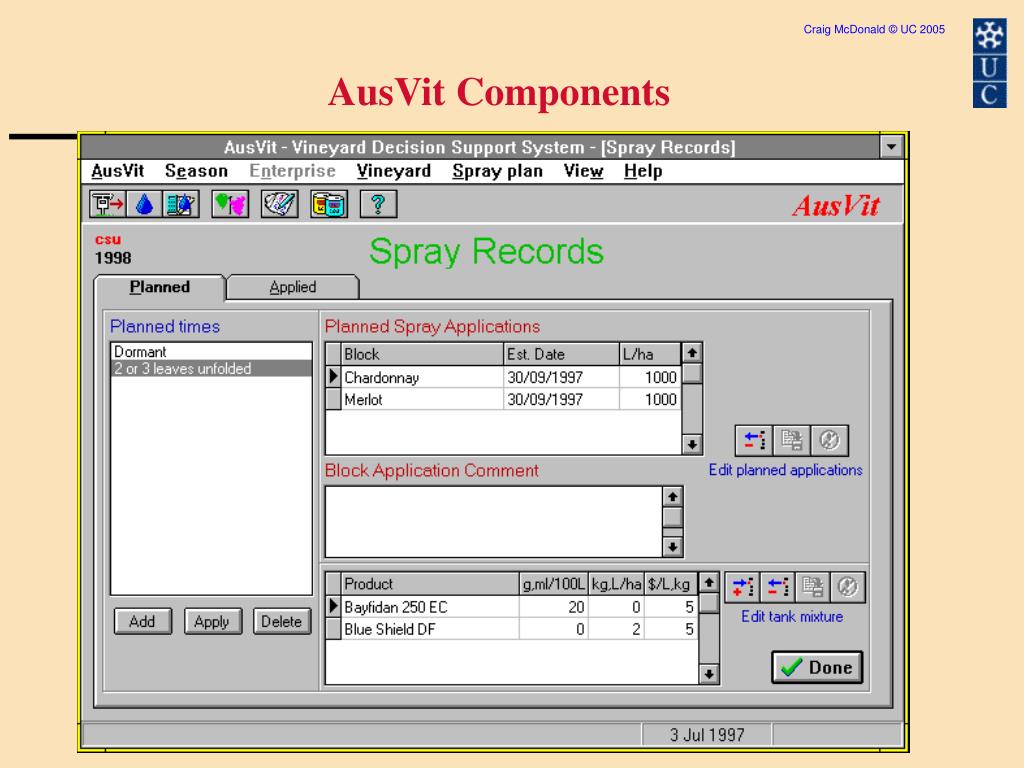Click the Product column header
Viewport: 1024px width, 768px height.
point(430,584)
